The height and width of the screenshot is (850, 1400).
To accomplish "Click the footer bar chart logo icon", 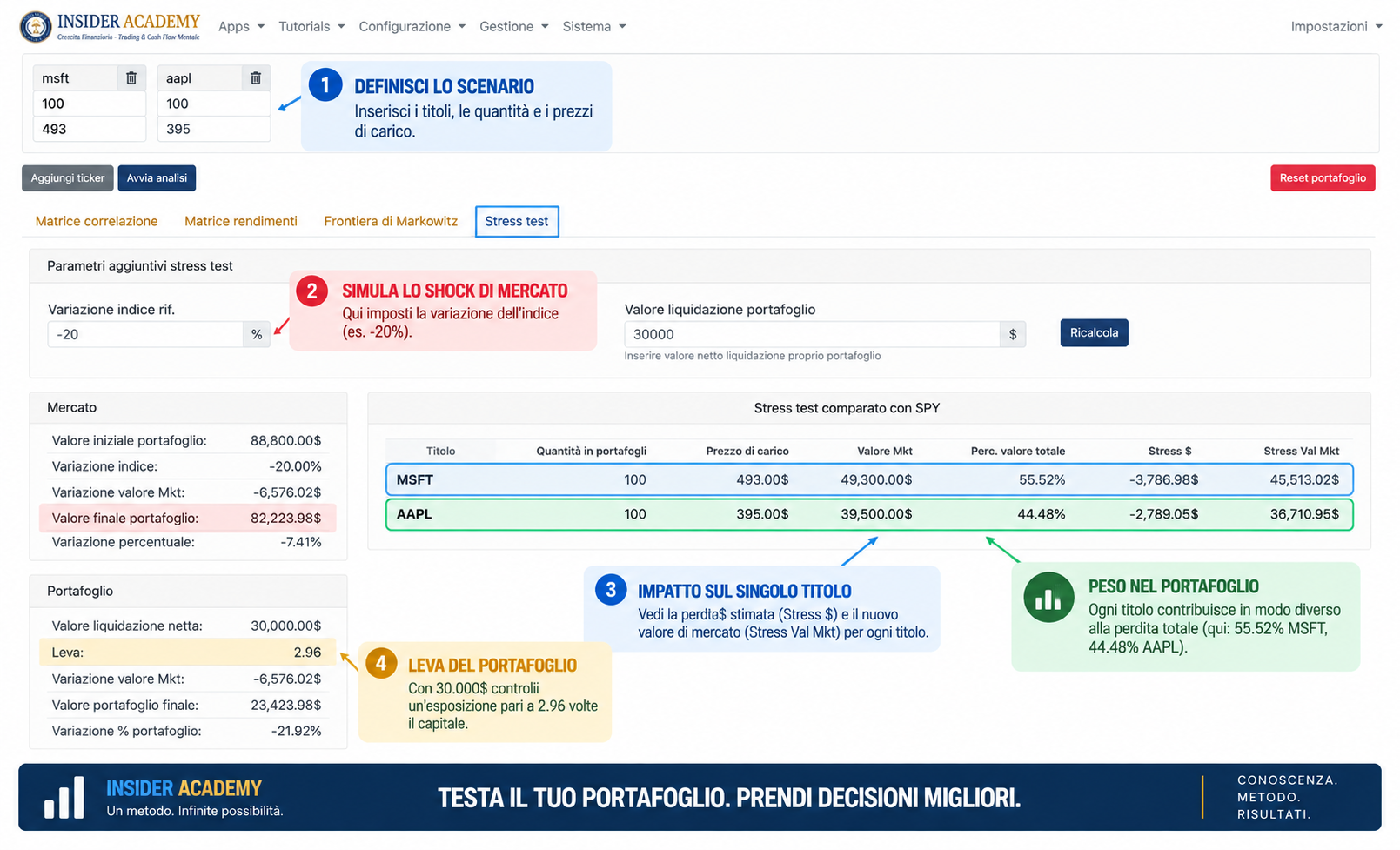I will 64,798.
